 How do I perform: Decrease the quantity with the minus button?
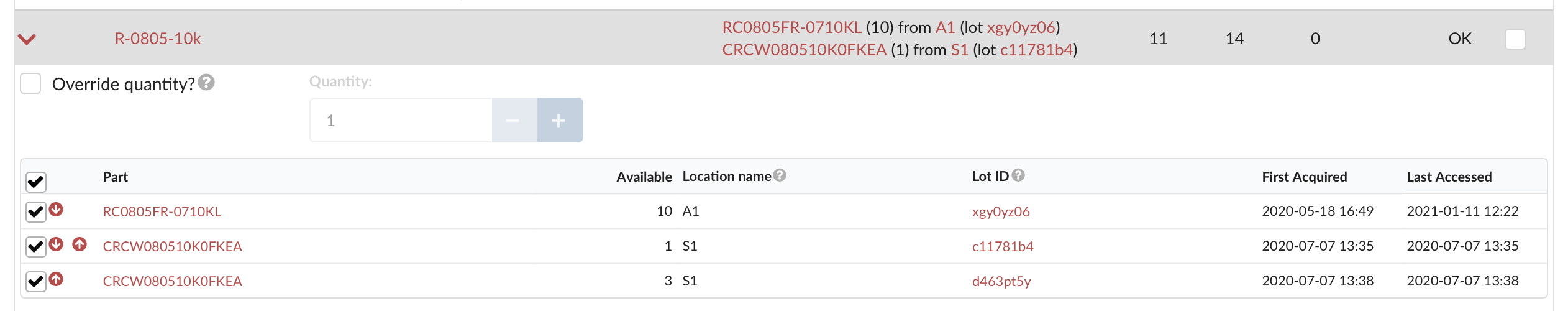pyautogui.click(x=514, y=120)
